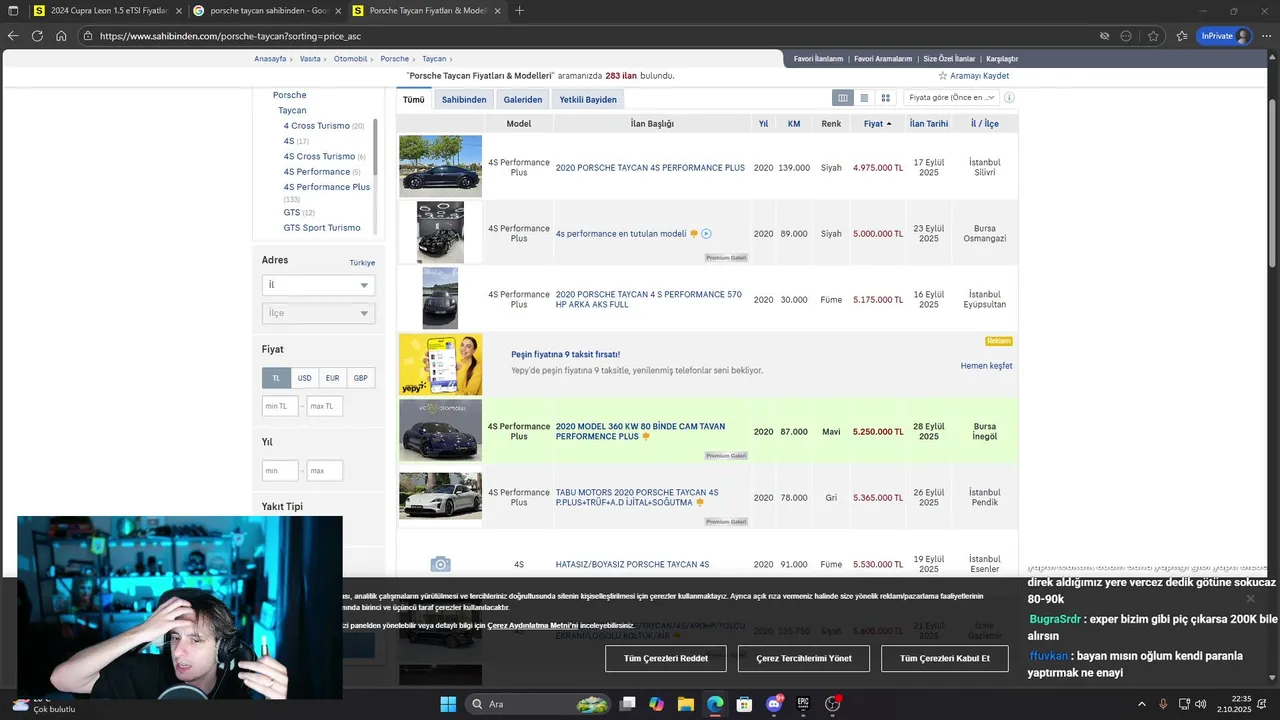Click the max TL price field
Viewport: 1280px width, 720px height.
pos(325,406)
